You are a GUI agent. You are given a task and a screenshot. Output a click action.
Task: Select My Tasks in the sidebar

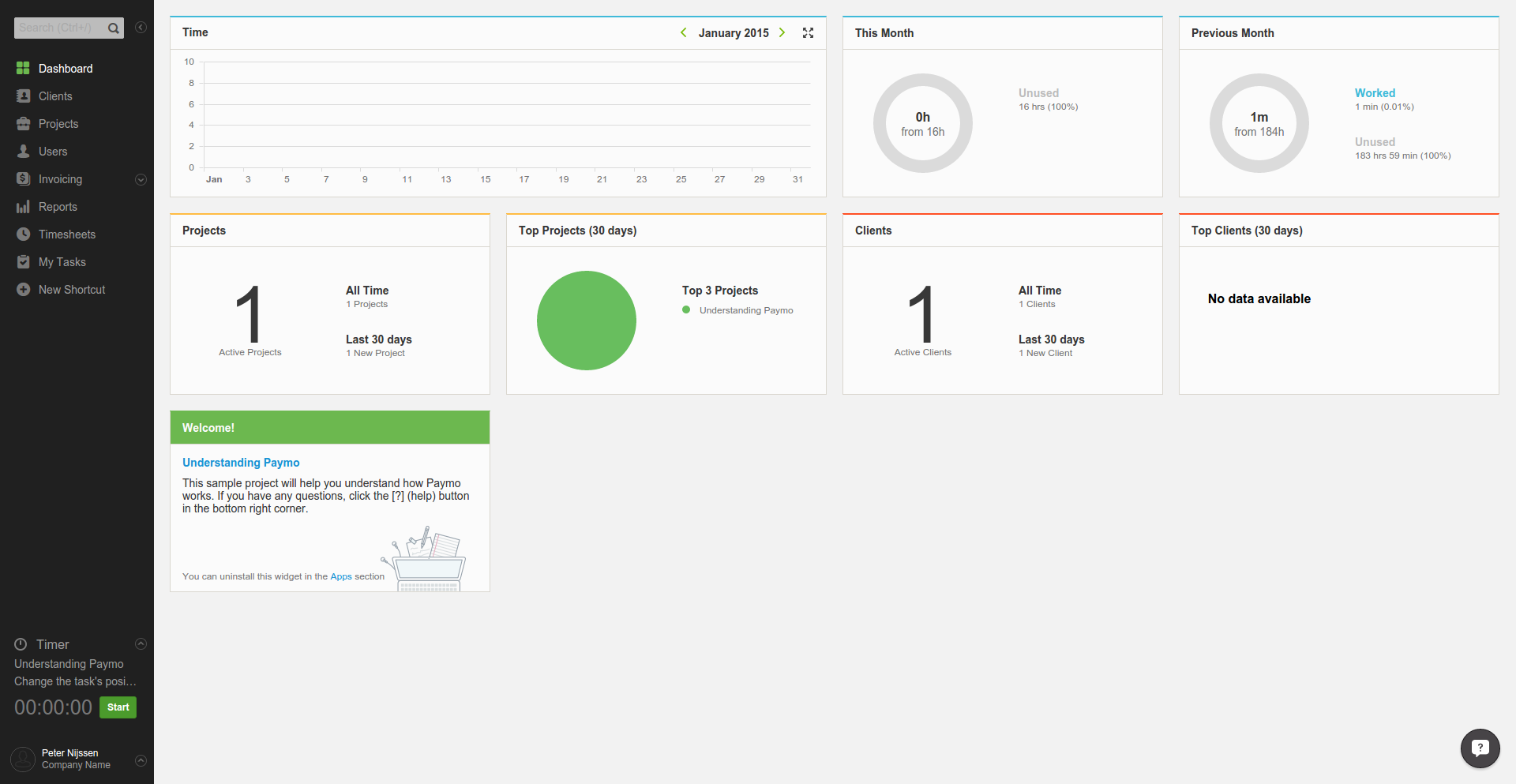click(x=62, y=261)
